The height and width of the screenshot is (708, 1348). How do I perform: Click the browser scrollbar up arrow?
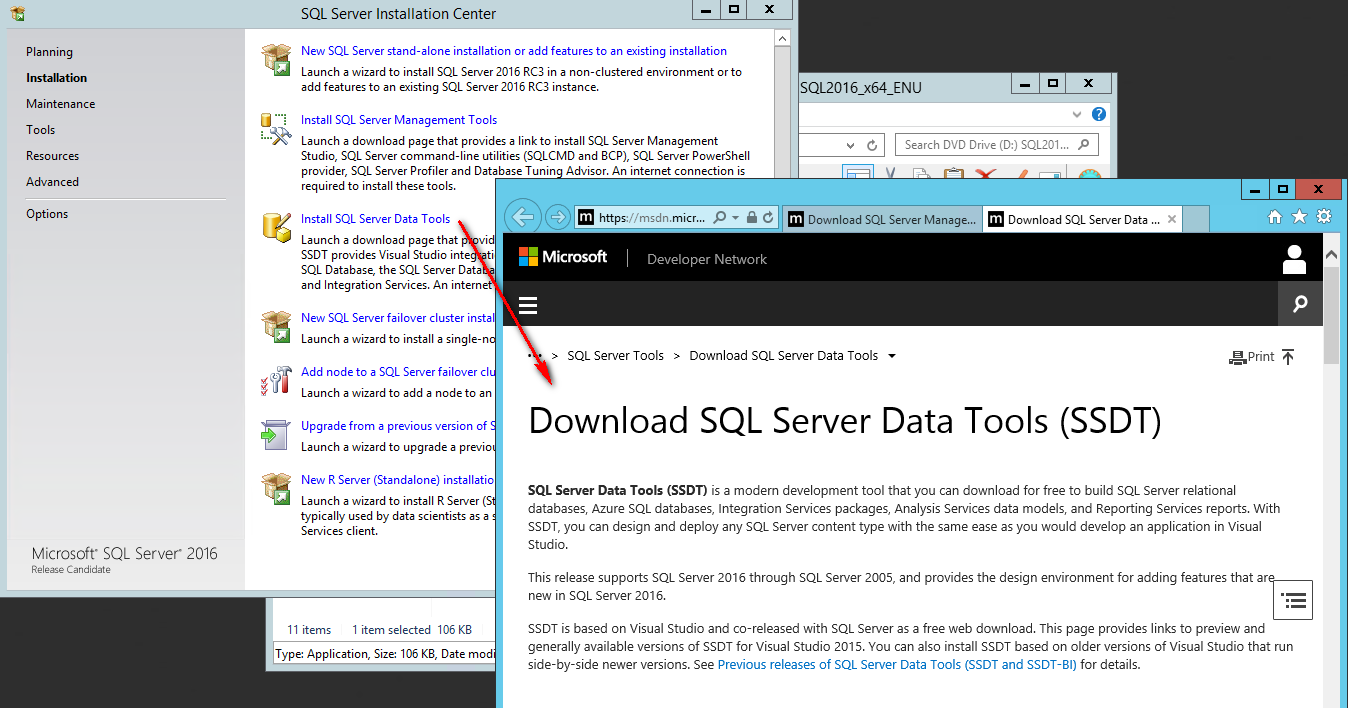click(1331, 256)
